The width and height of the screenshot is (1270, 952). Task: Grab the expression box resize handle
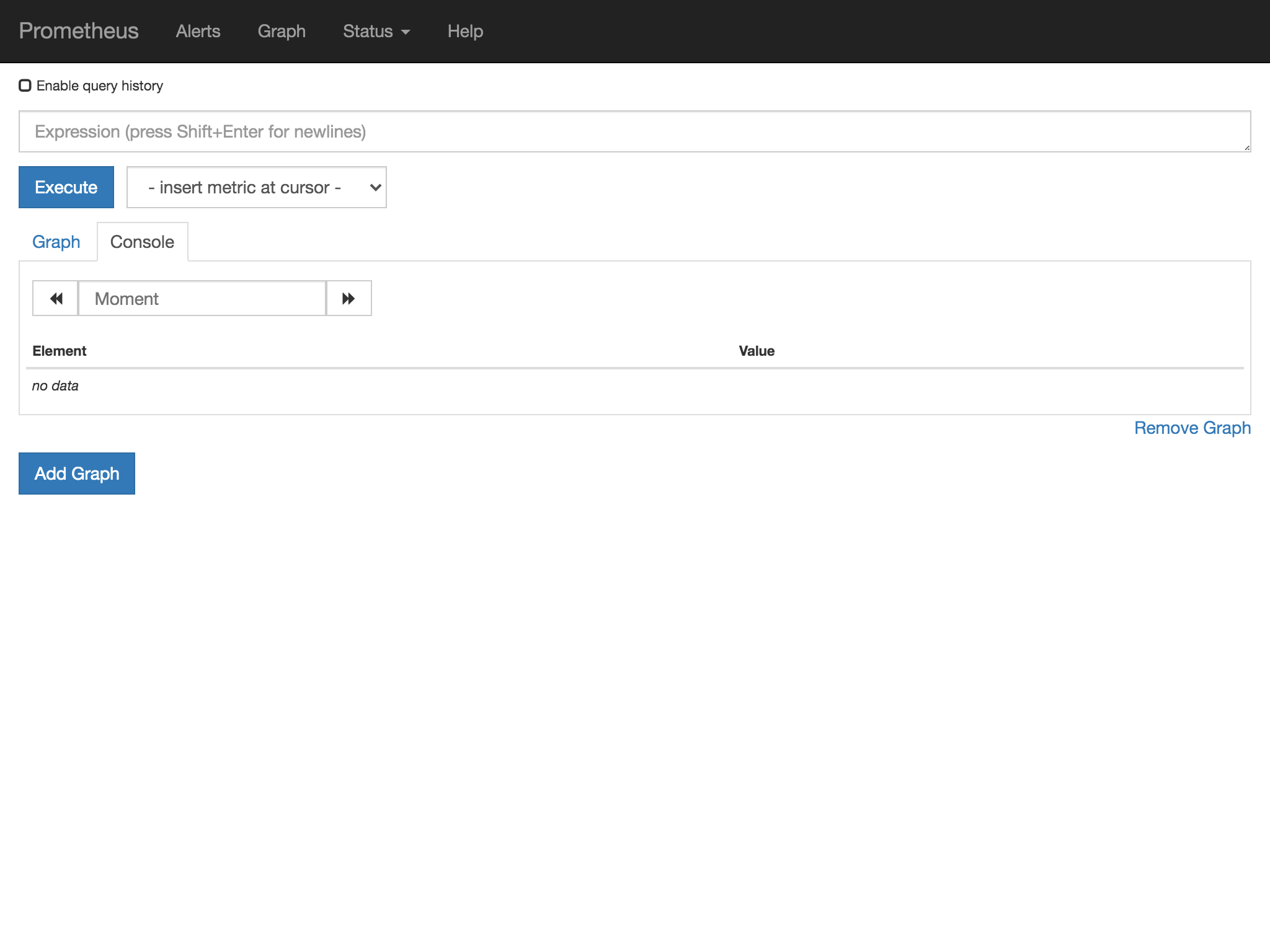pos(1246,148)
